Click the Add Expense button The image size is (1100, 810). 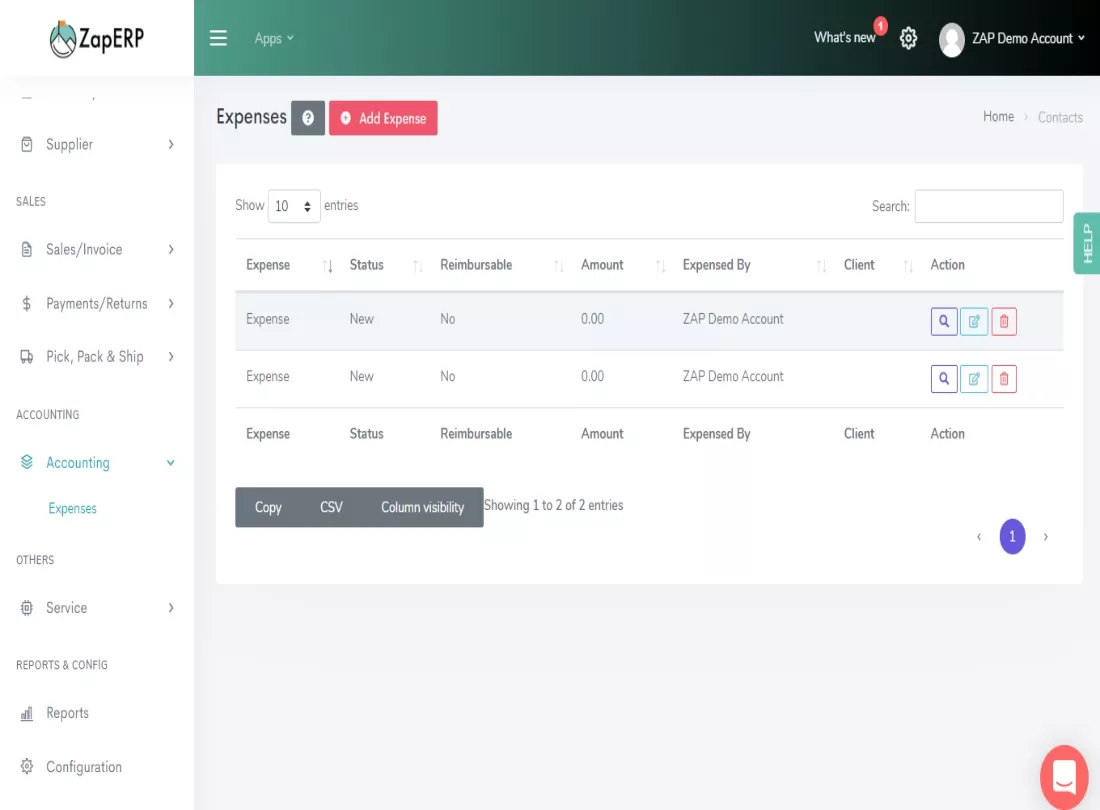click(x=383, y=118)
